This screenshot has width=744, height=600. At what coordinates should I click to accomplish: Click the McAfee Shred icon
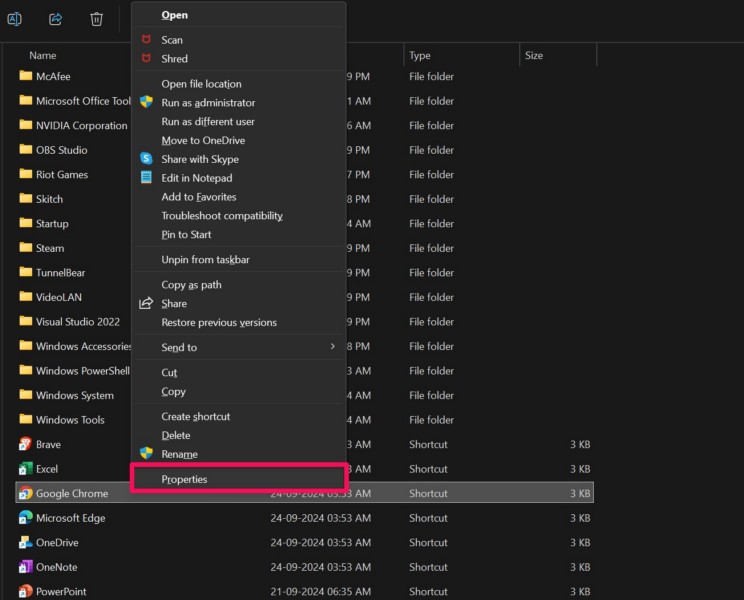click(146, 59)
